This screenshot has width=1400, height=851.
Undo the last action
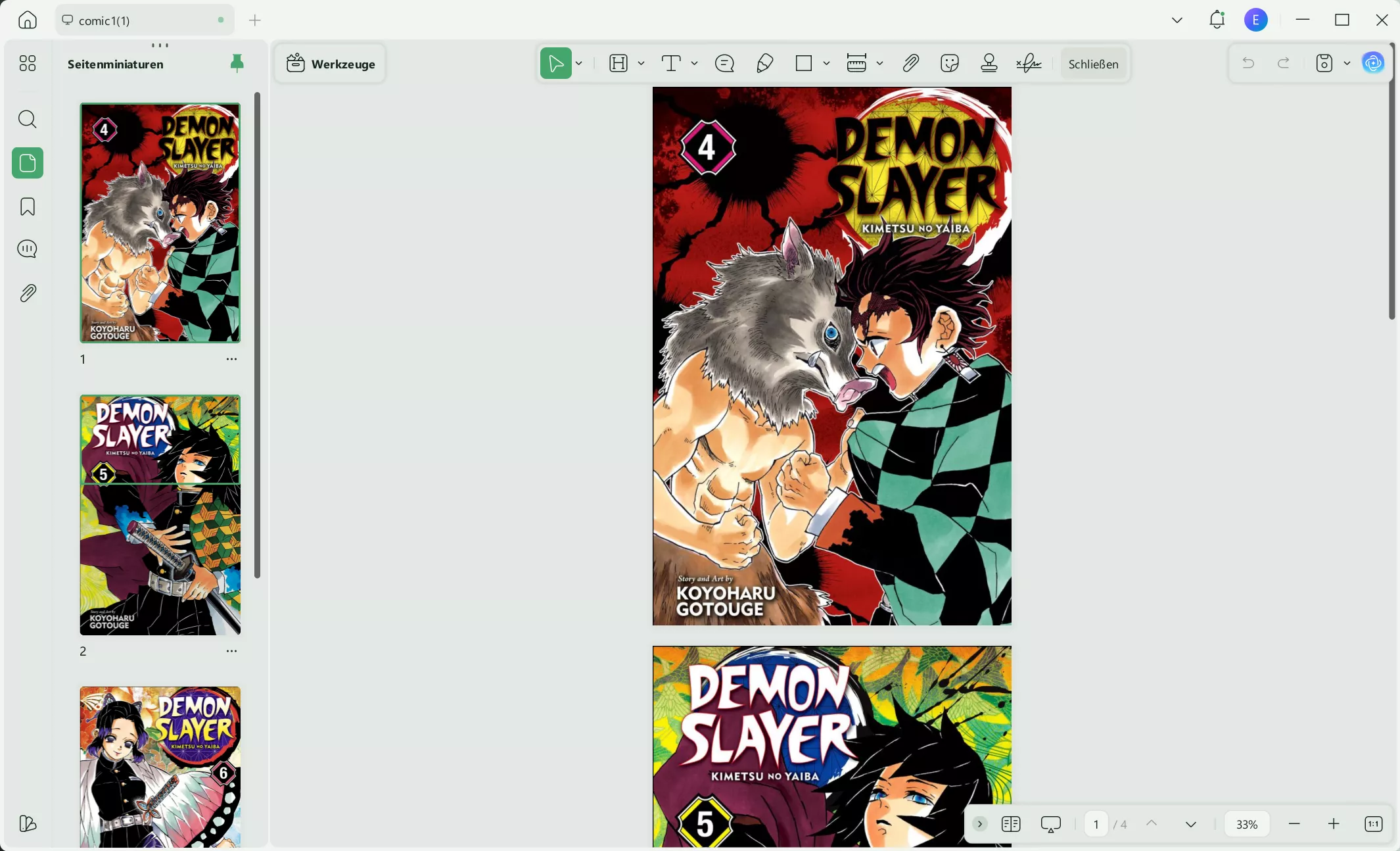[x=1248, y=63]
